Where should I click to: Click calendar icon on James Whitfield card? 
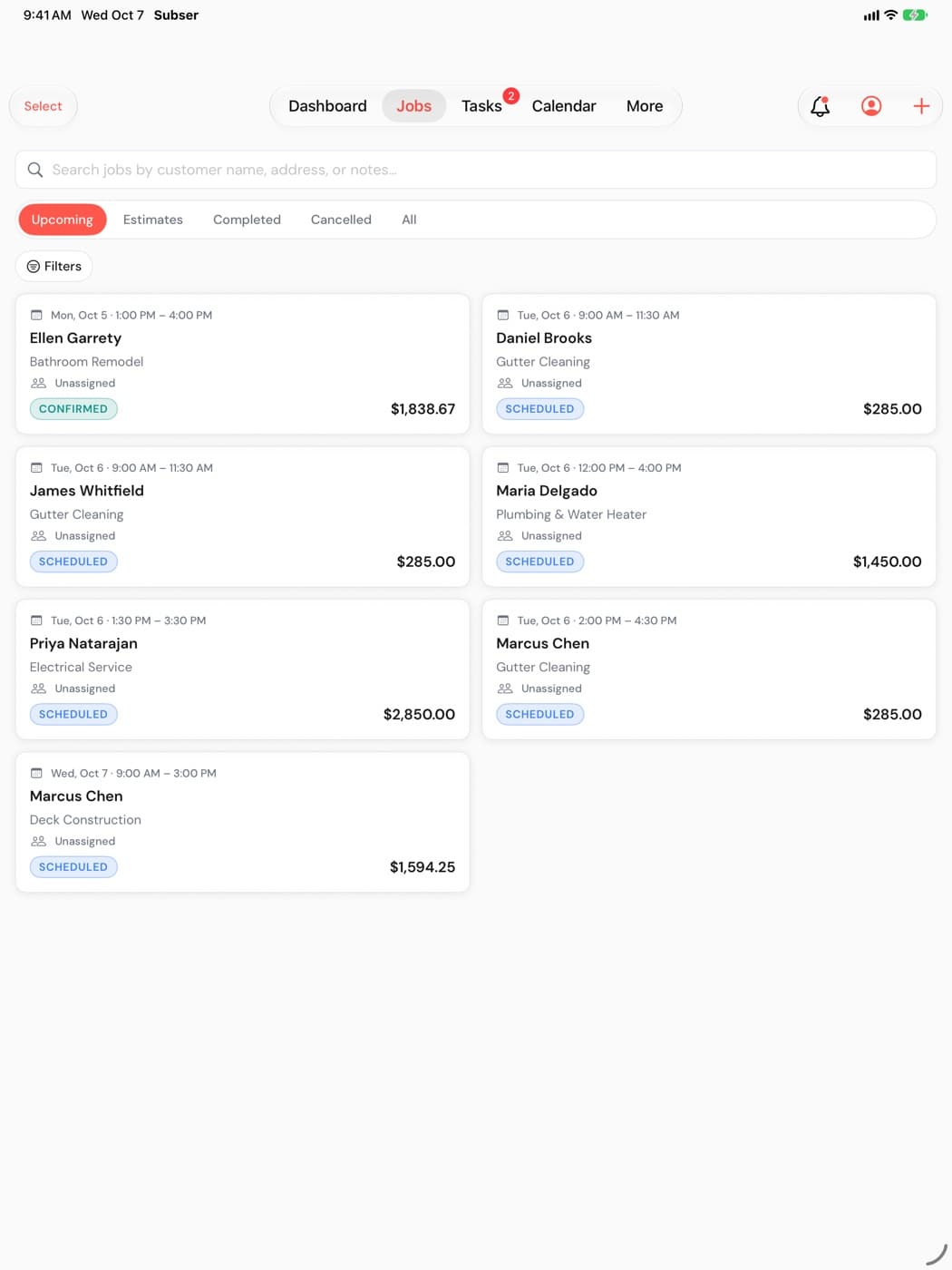36,468
